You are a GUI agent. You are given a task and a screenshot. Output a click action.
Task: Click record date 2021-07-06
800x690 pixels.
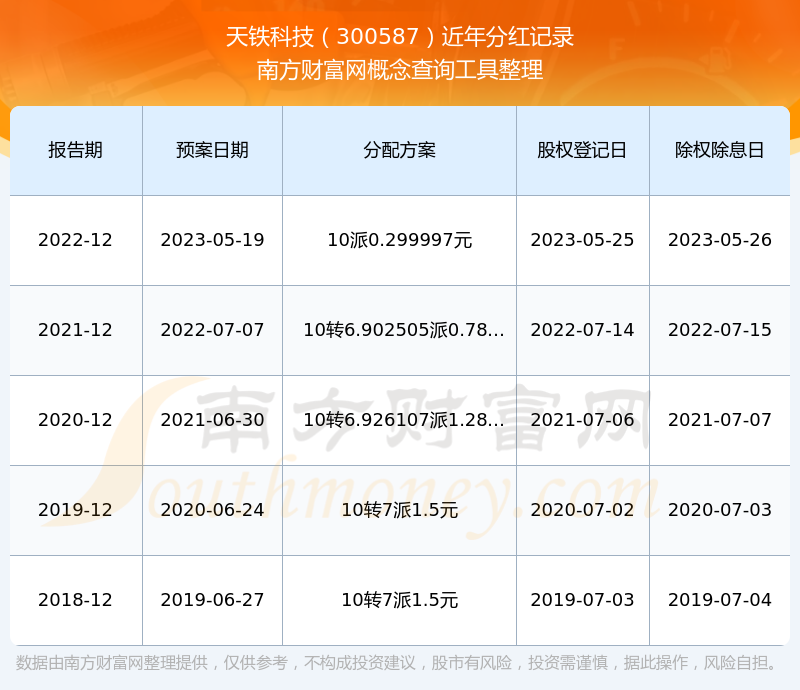(x=582, y=420)
